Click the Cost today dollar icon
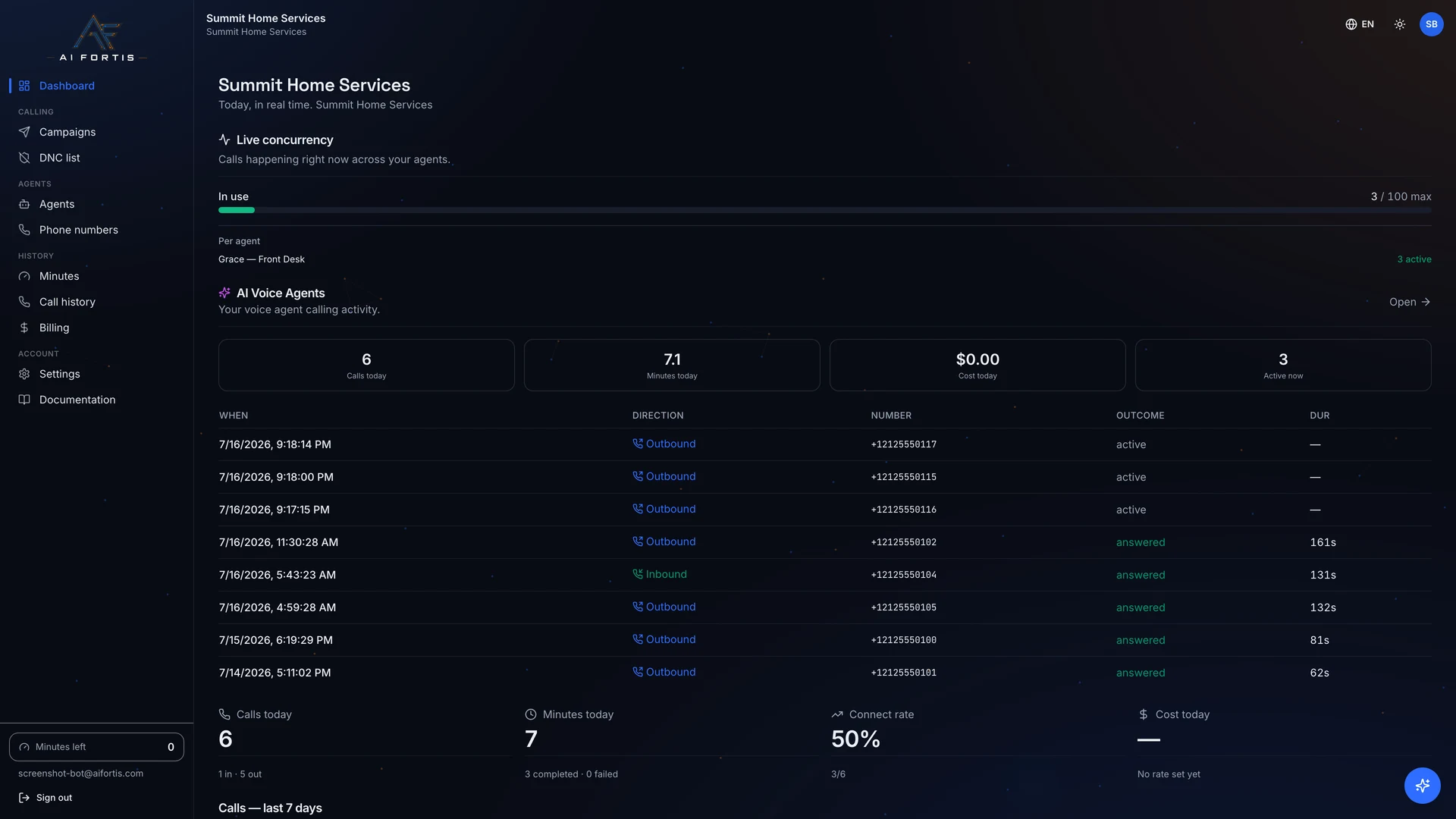This screenshot has height=819, width=1456. pyautogui.click(x=1144, y=714)
